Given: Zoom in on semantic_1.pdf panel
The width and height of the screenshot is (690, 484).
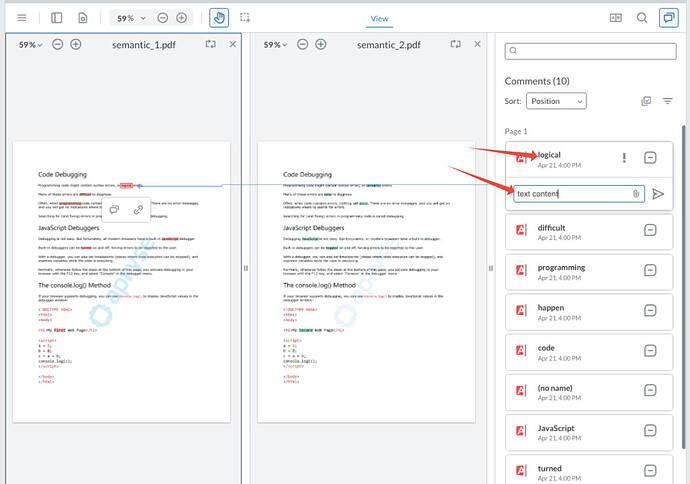Looking at the screenshot, I should tap(76, 44).
